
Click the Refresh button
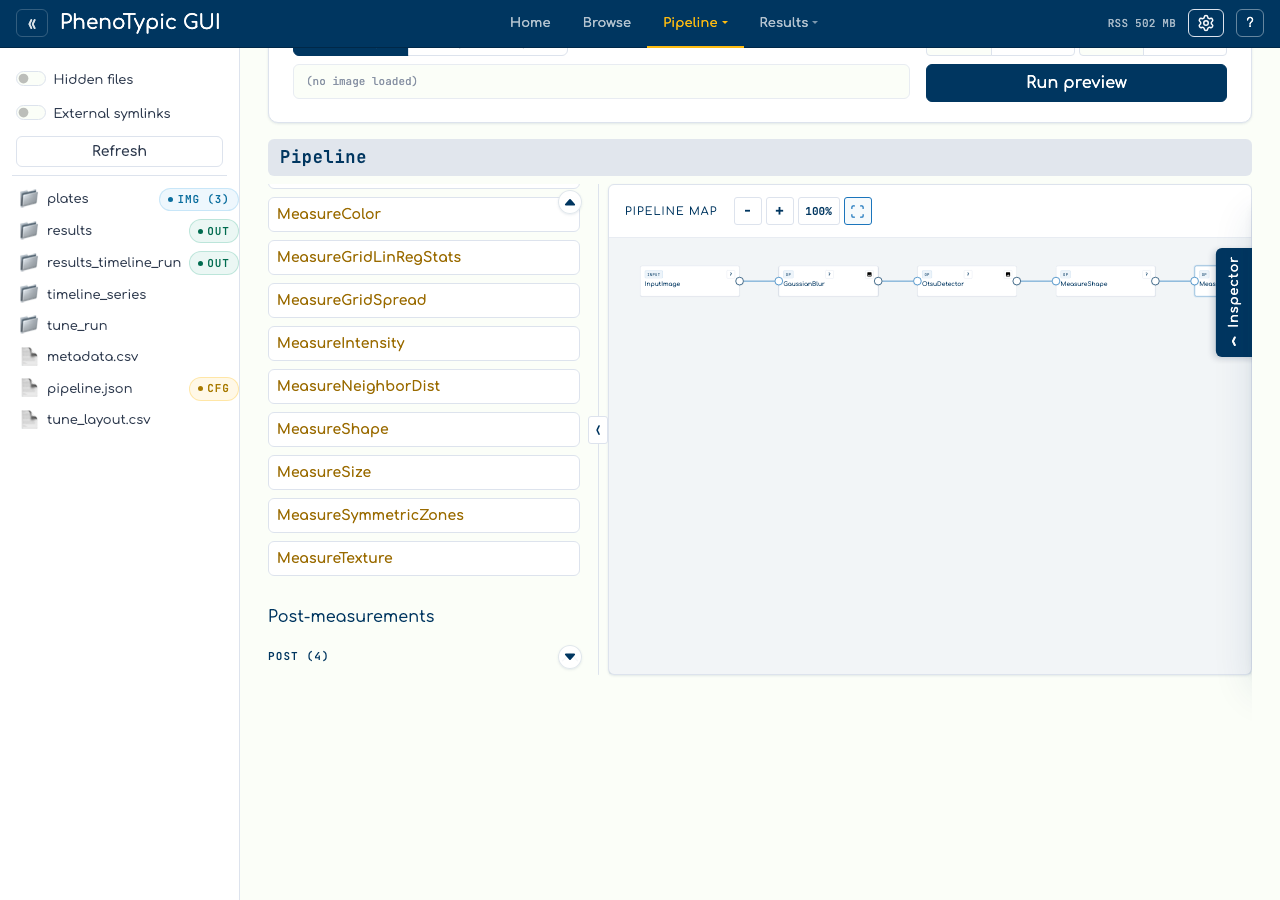(119, 151)
